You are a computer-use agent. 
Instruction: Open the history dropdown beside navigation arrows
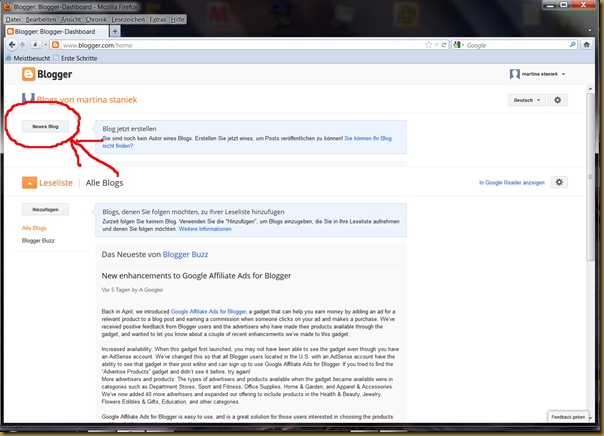pos(45,45)
